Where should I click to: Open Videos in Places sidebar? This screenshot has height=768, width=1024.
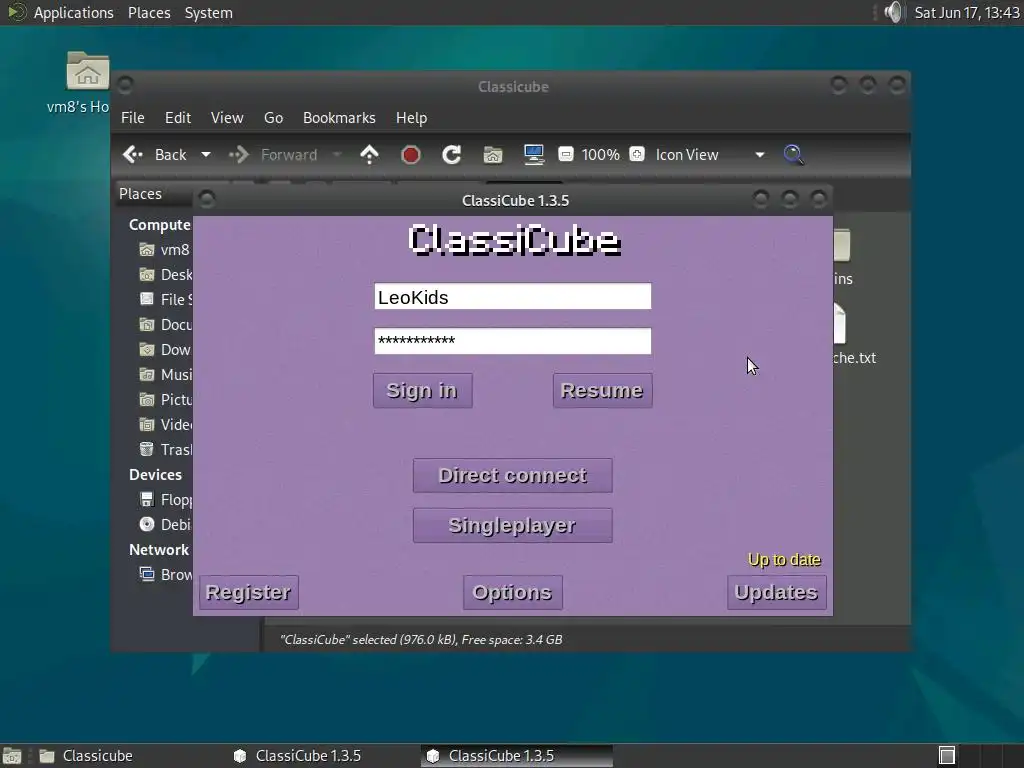click(165, 424)
